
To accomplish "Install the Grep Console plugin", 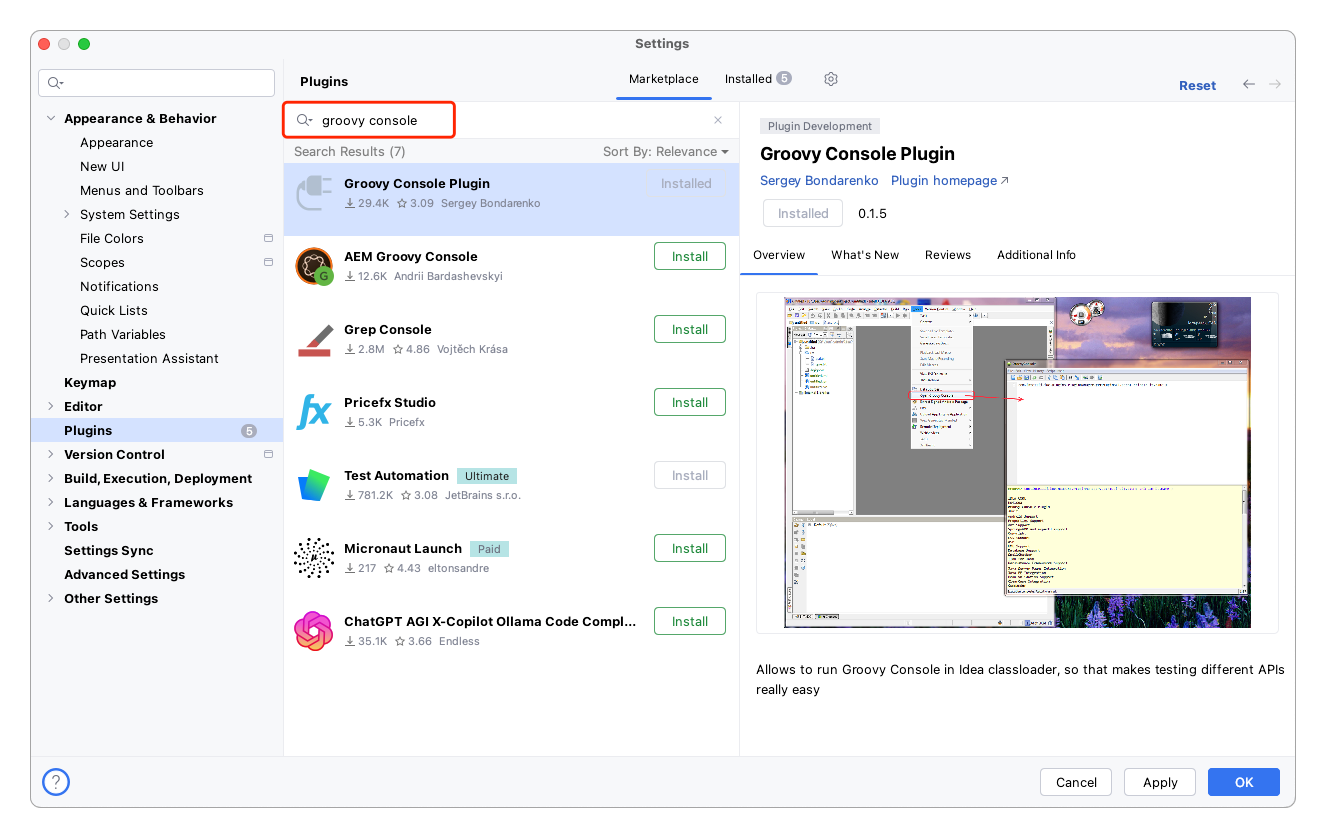I will 690,329.
